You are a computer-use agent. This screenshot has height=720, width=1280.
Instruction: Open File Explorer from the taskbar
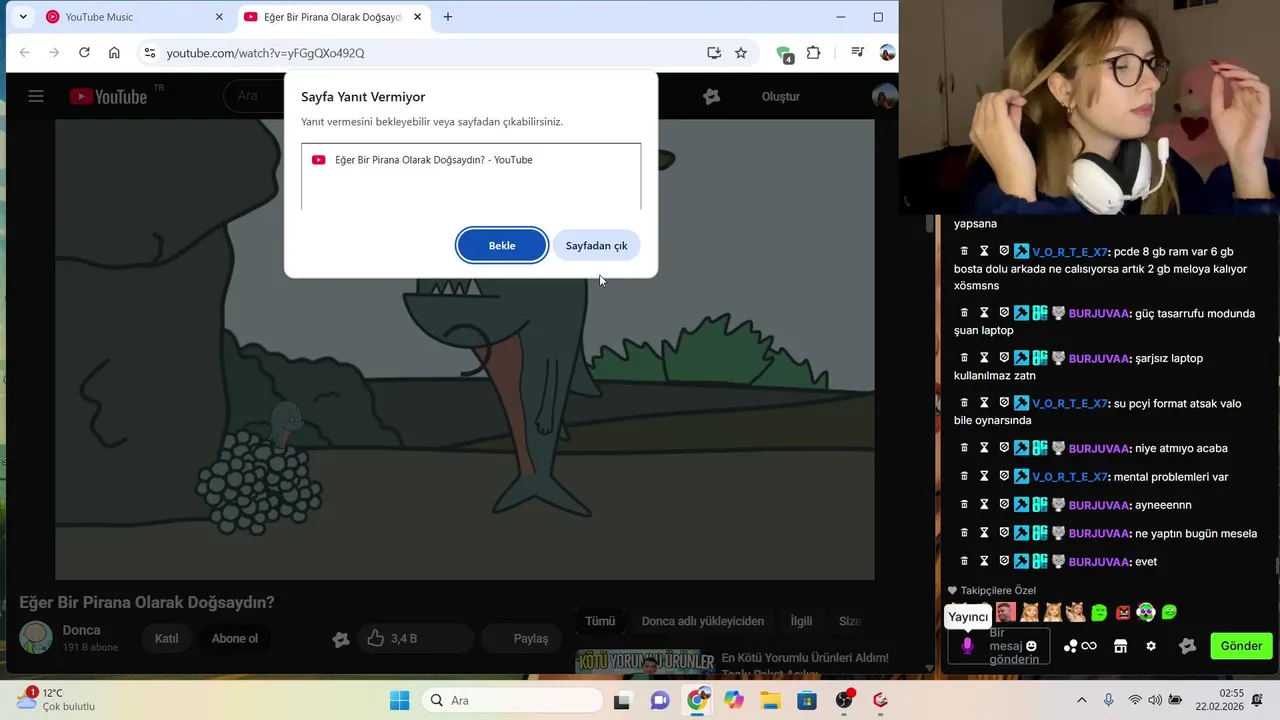coord(770,700)
